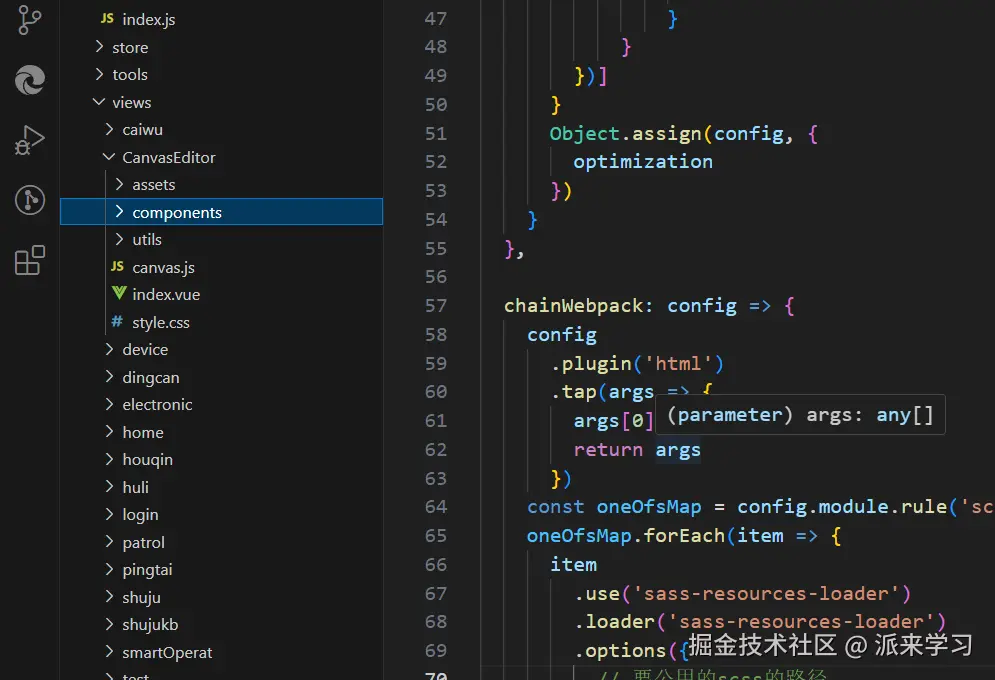Collapse the CanvasEditor folder chevron
The width and height of the screenshot is (995, 680).
109,157
